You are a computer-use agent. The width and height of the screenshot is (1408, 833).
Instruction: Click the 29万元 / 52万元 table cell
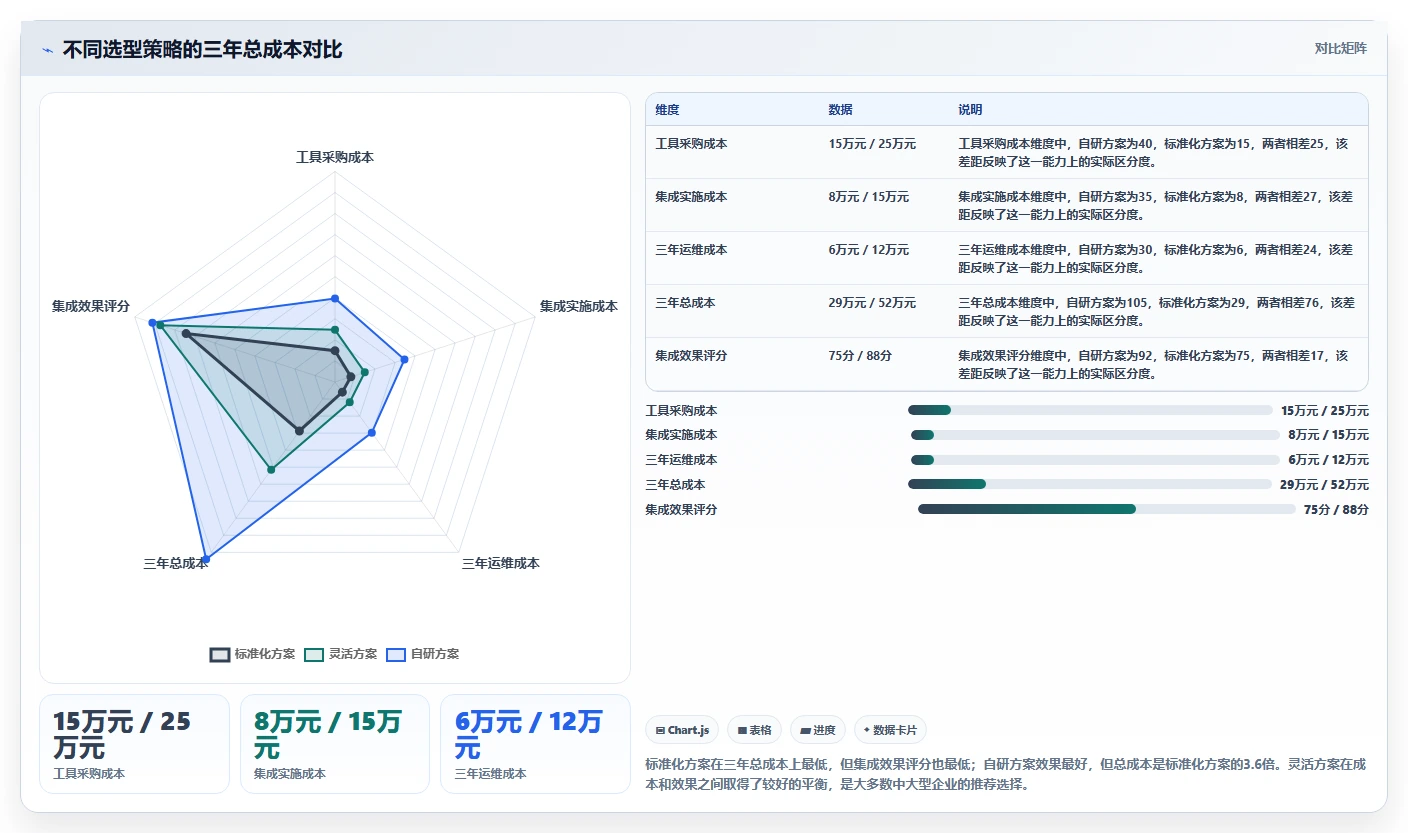pyautogui.click(x=872, y=303)
